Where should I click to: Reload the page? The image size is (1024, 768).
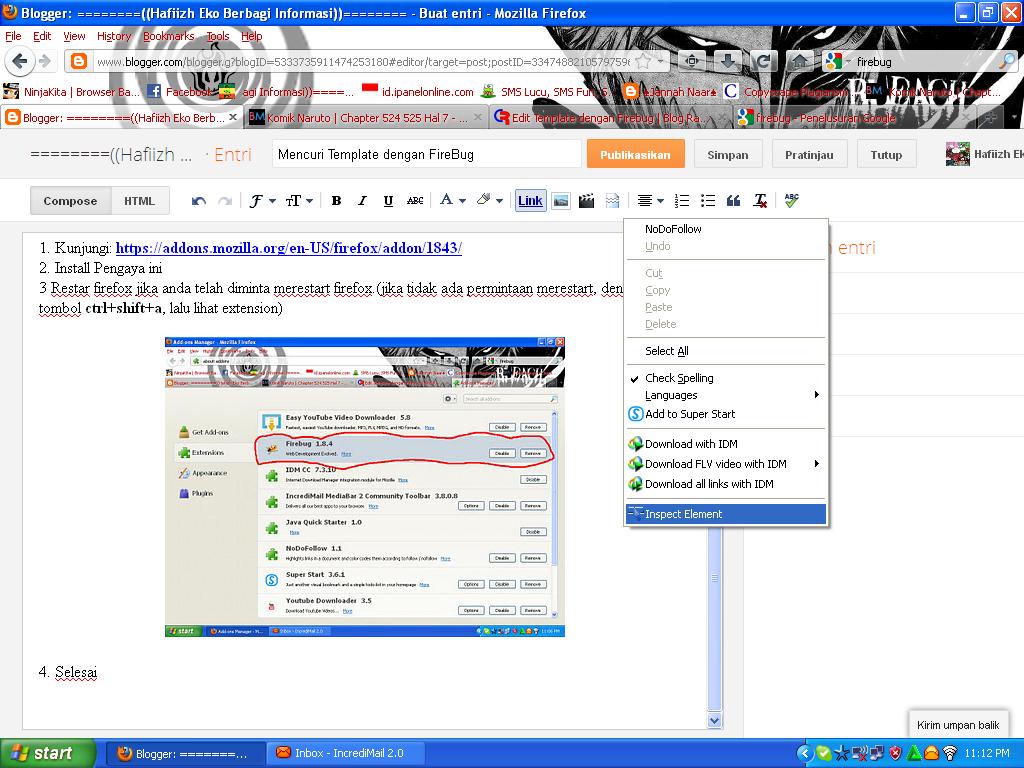[762, 61]
